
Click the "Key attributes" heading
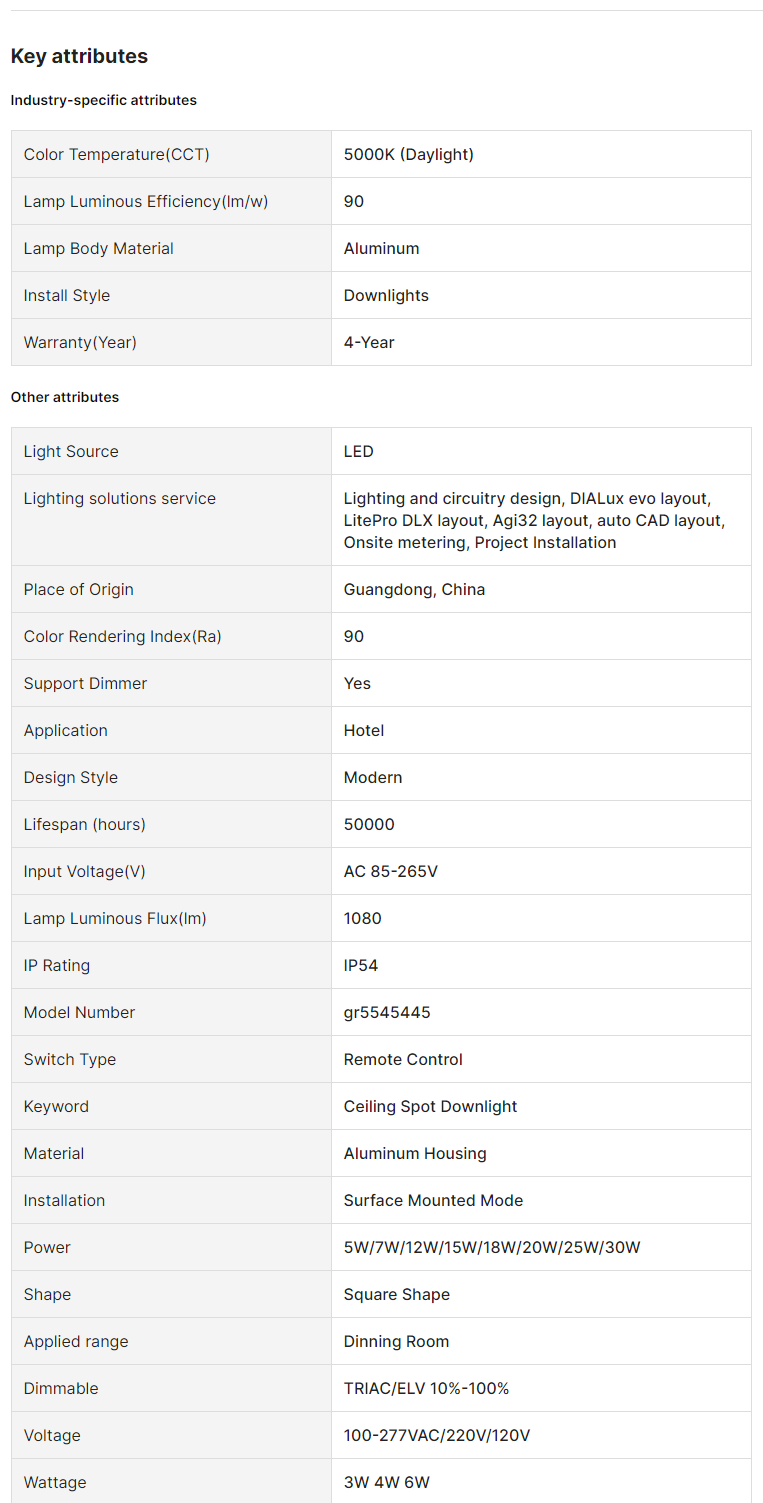(x=79, y=56)
